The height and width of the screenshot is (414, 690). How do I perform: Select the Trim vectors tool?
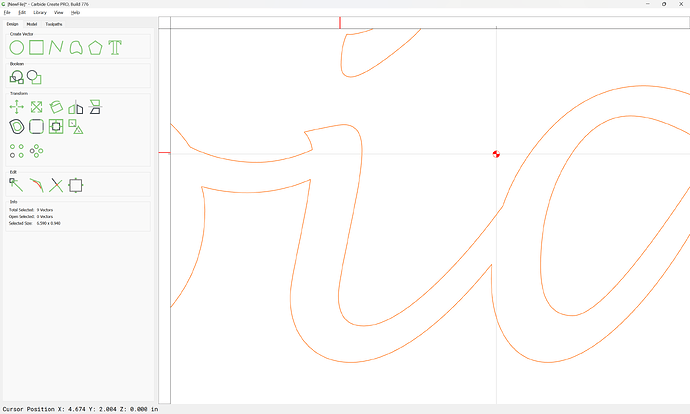[56, 184]
